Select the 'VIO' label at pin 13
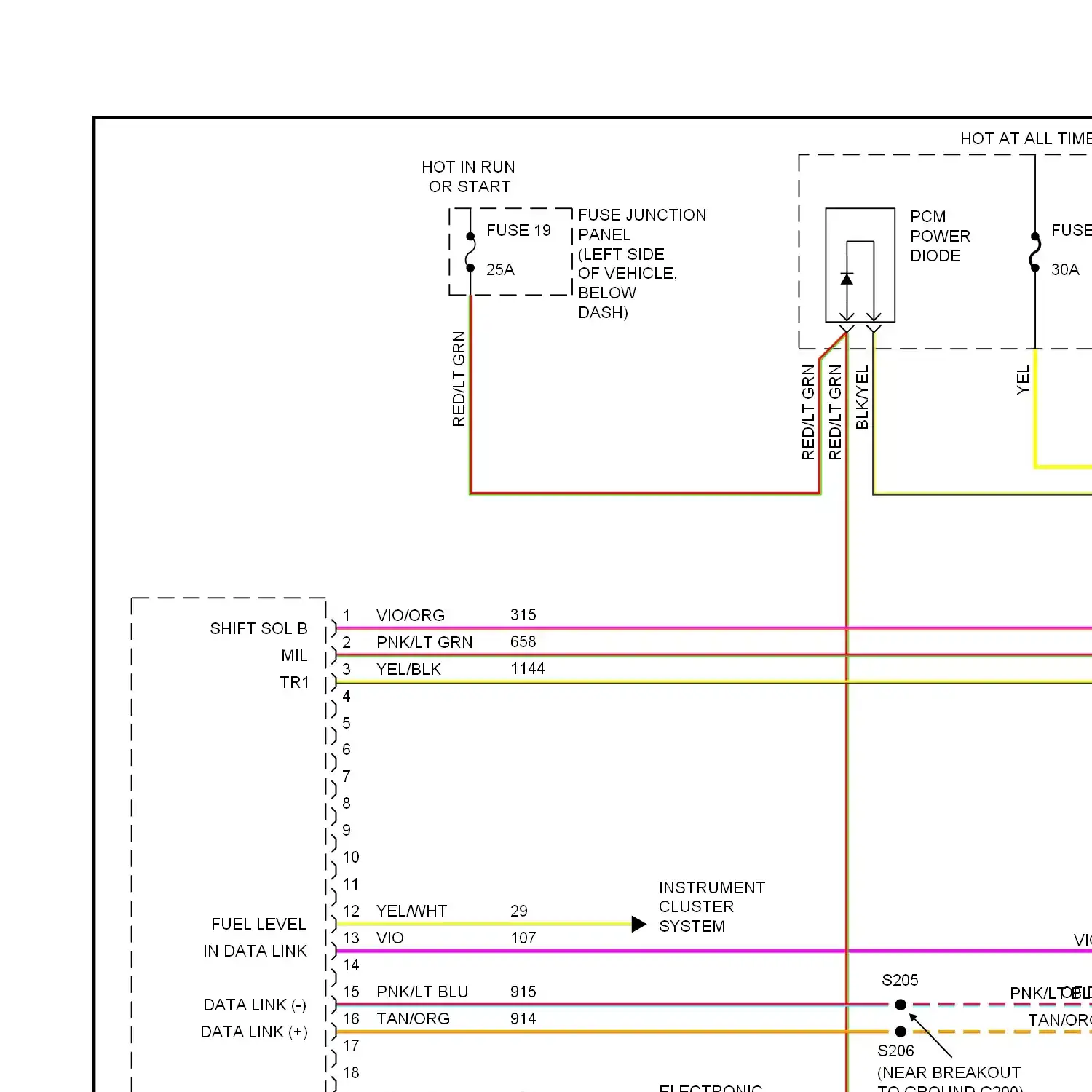The image size is (1092, 1092). point(390,938)
